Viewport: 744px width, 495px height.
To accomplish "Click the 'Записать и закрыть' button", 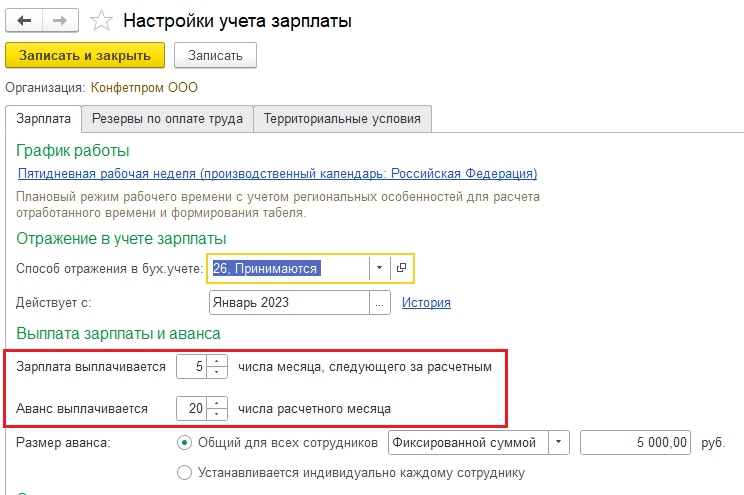I will pos(85,56).
